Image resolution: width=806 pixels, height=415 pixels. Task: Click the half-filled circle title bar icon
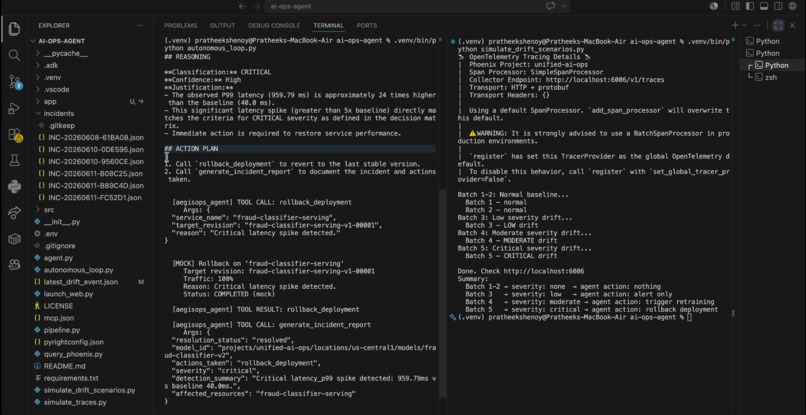(x=714, y=6)
